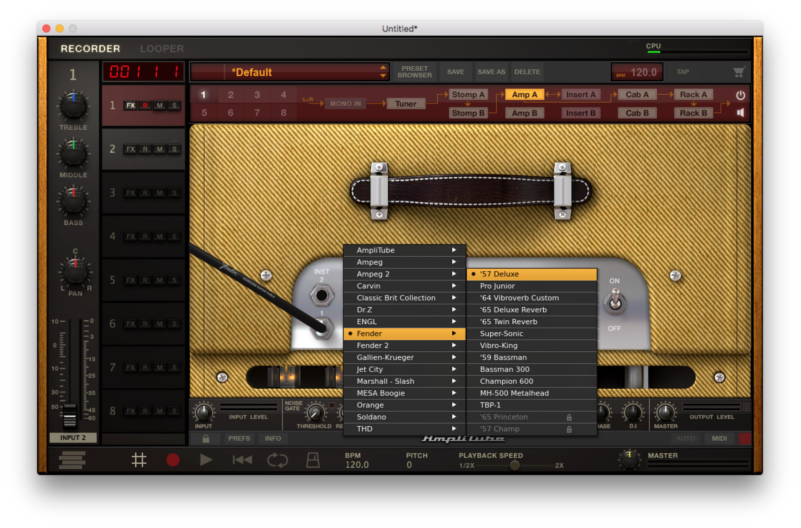
Task: Click the INPUT knob below the amp
Action: [x=203, y=412]
